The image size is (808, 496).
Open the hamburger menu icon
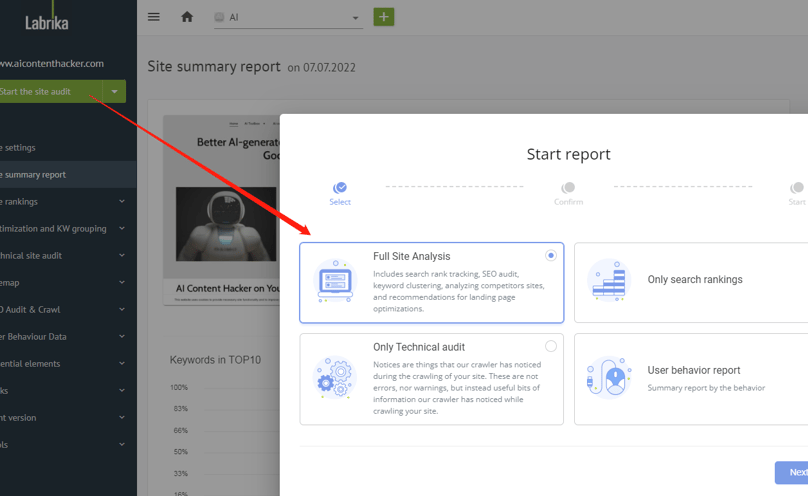(x=154, y=17)
